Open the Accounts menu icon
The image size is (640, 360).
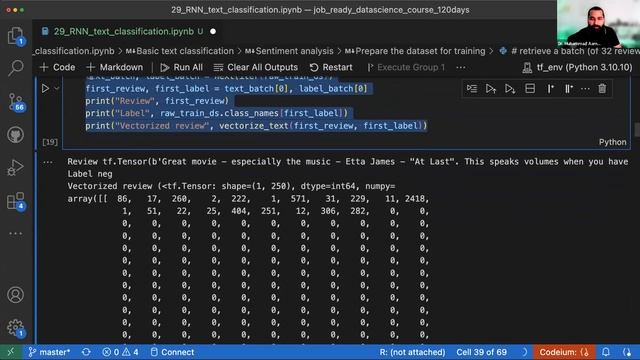pos(16,295)
